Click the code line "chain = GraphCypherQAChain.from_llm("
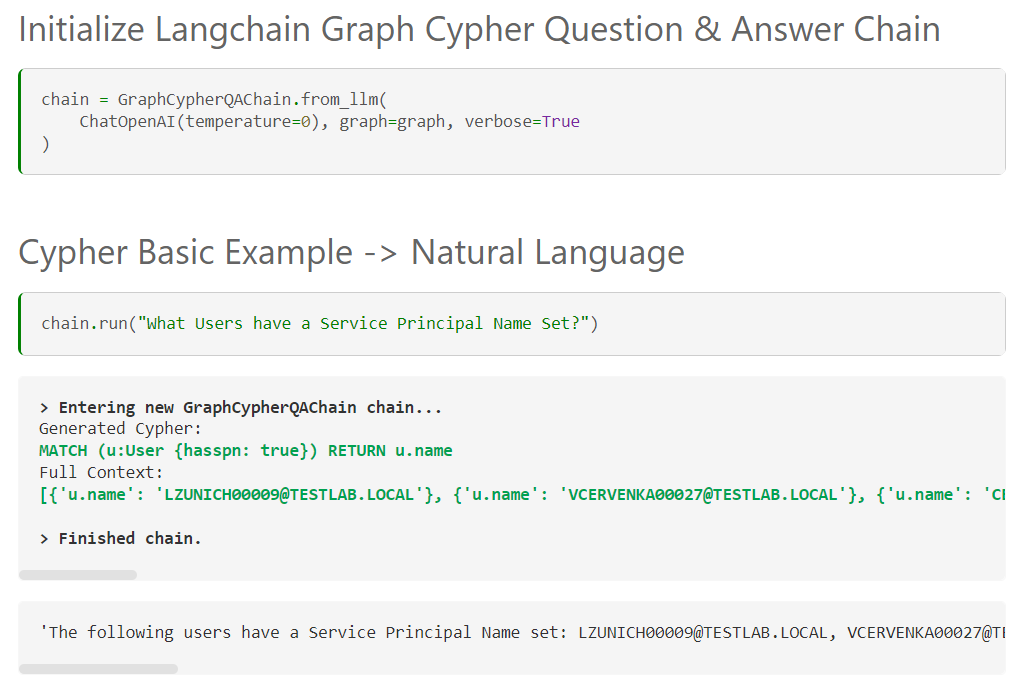This screenshot has height=692, width=1027. 214,100
